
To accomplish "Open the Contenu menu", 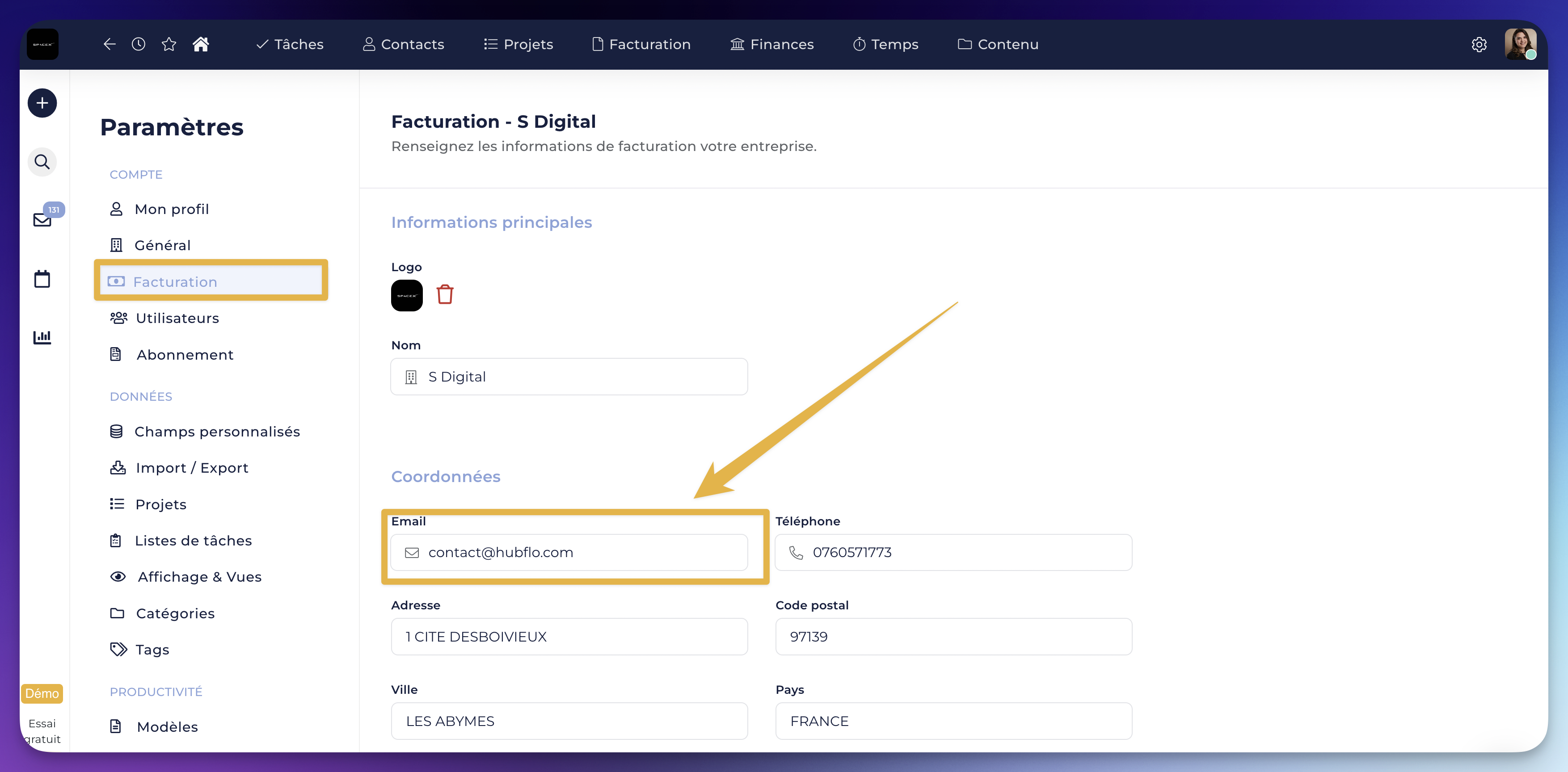I will pyautogui.click(x=998, y=44).
